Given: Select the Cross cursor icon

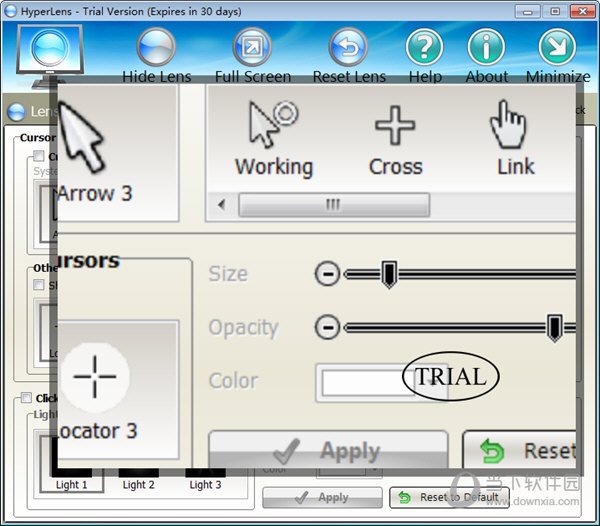Looking at the screenshot, I should click(x=395, y=125).
